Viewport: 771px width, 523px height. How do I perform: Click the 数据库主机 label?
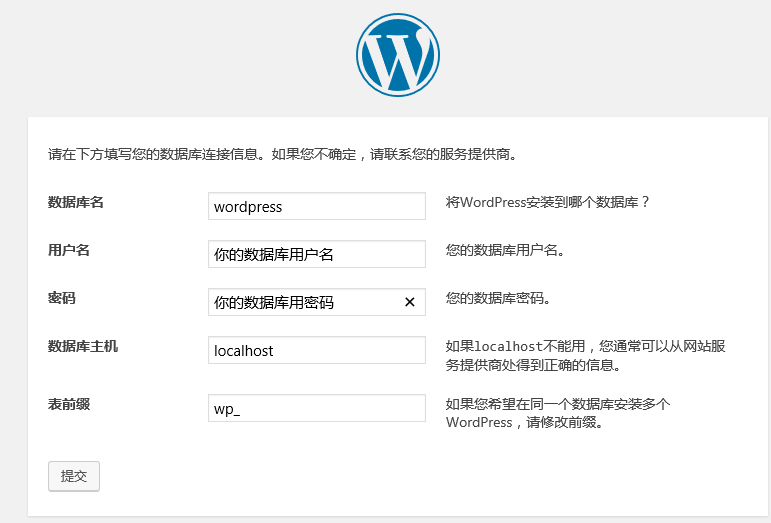tap(83, 346)
